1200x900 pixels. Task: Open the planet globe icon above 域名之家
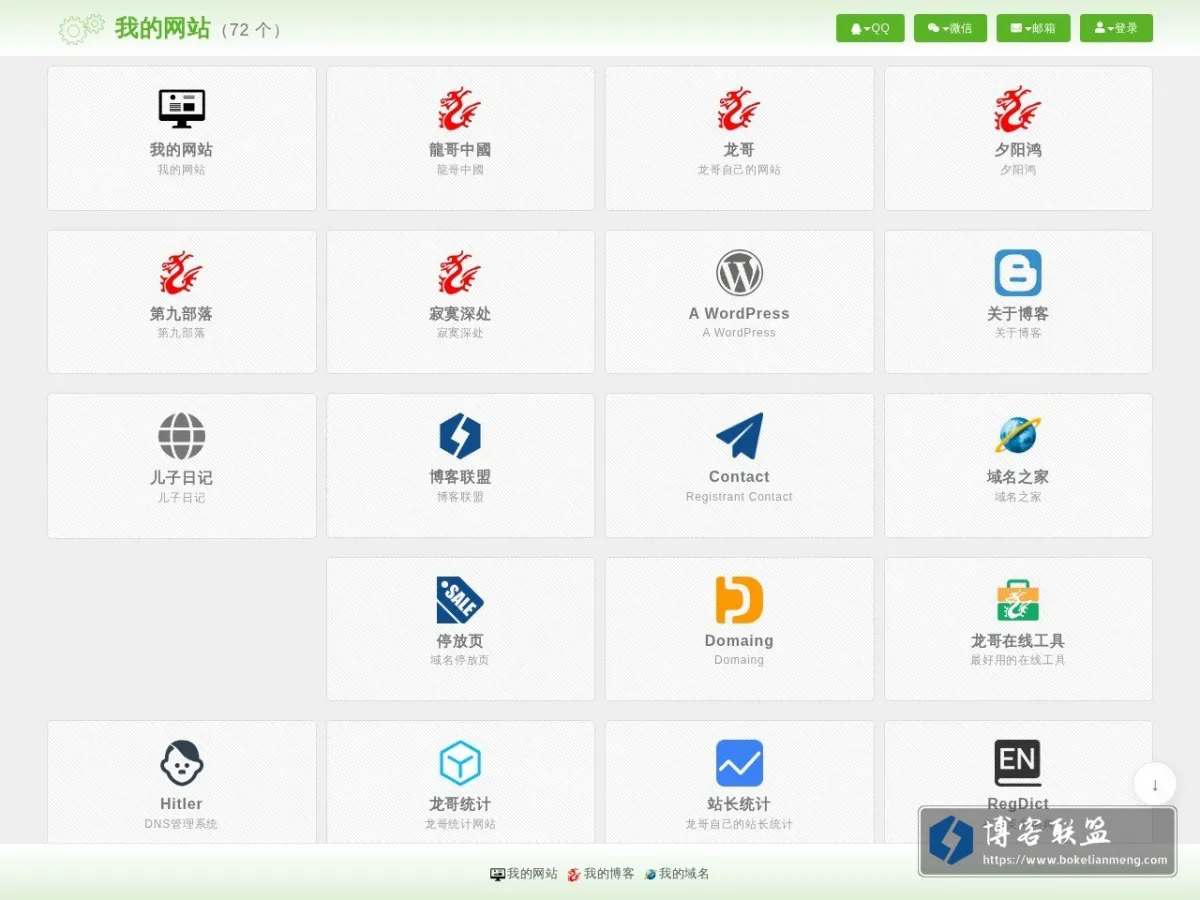tap(1018, 436)
